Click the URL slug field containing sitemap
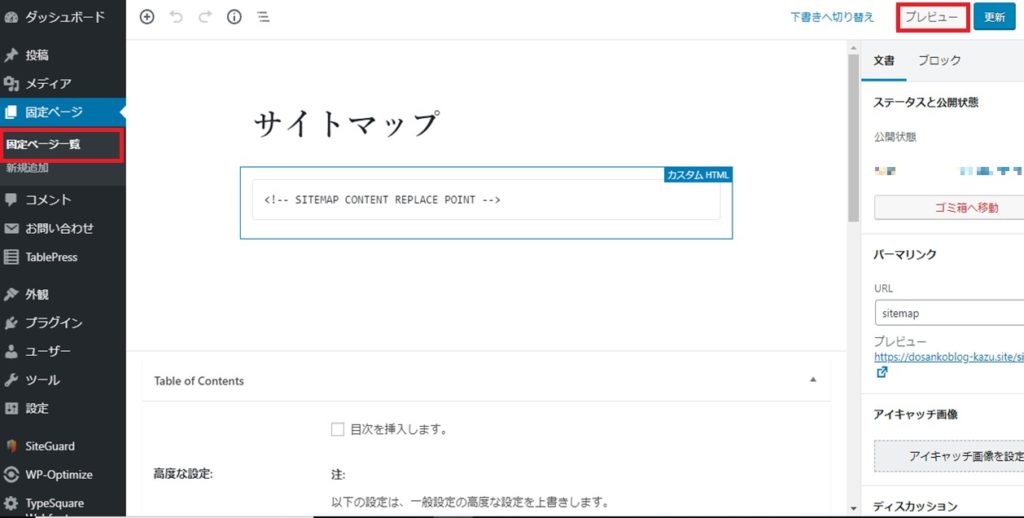Screen dimensions: 1024x518 coord(949,313)
